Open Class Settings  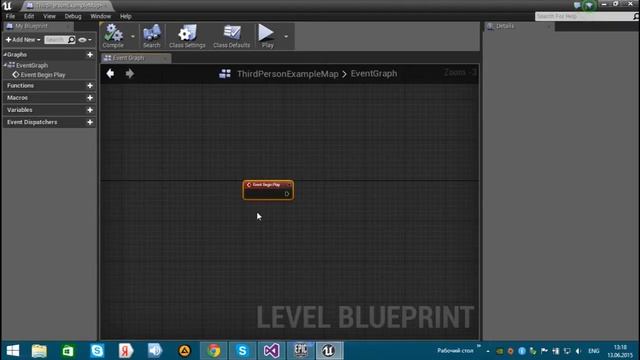[x=187, y=36]
